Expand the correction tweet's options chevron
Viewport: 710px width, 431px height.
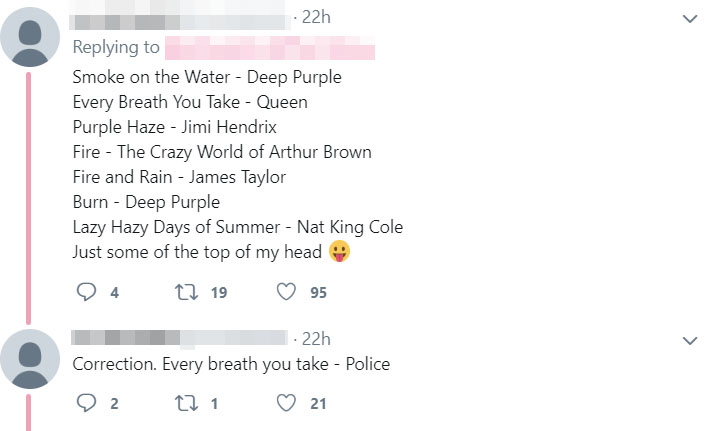[x=688, y=341]
